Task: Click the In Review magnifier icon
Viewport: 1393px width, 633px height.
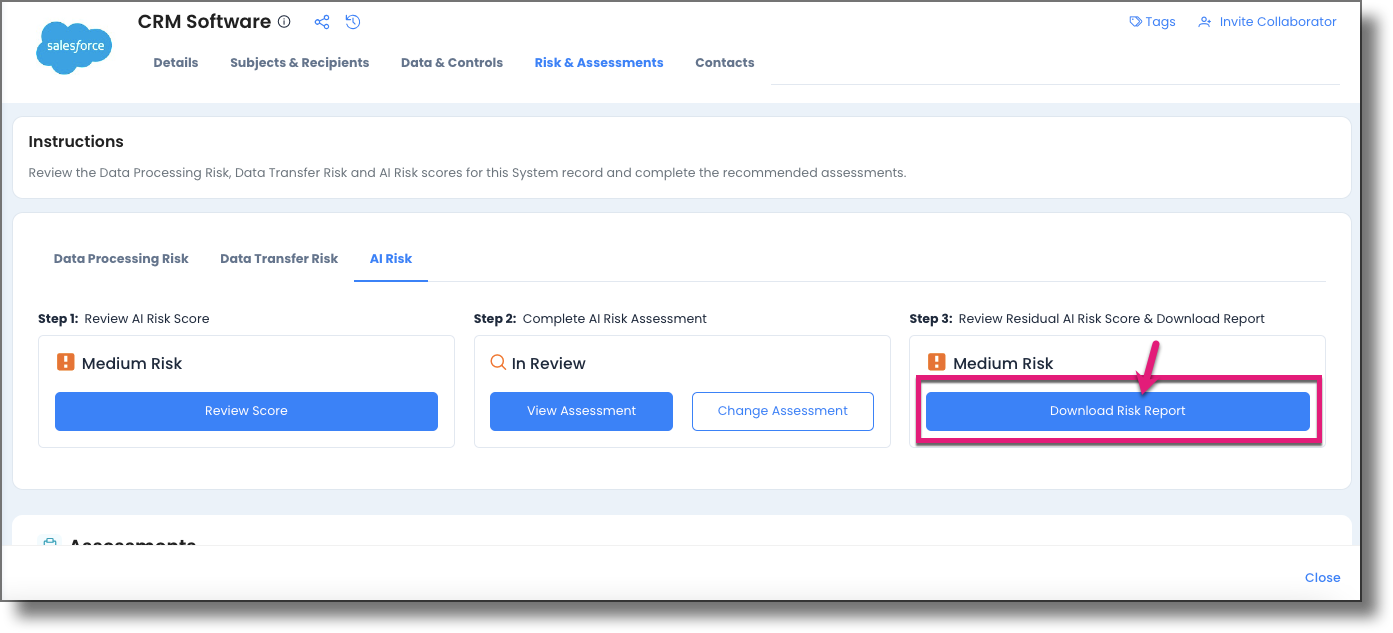Action: click(x=498, y=362)
